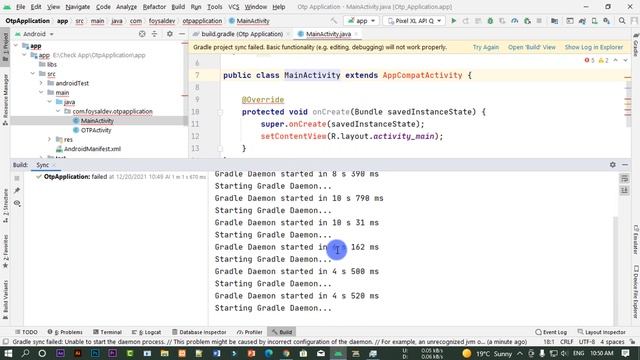Image resolution: width=640 pixels, height=360 pixels.
Task: Toggle soft-wrap icon in build output
Action: click(x=624, y=178)
